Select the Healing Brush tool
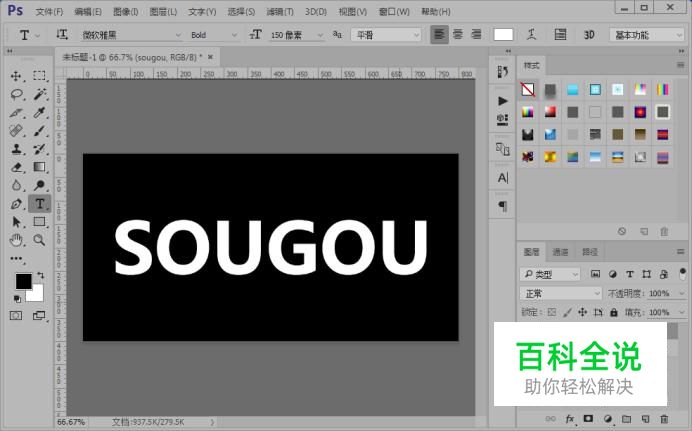This screenshot has width=692, height=431. tap(16, 131)
